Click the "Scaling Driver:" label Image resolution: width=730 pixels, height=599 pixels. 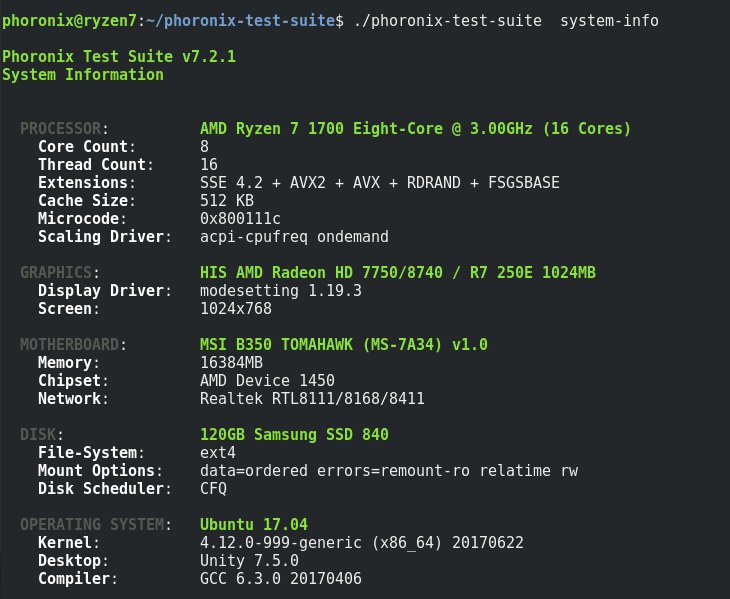[x=105, y=237]
